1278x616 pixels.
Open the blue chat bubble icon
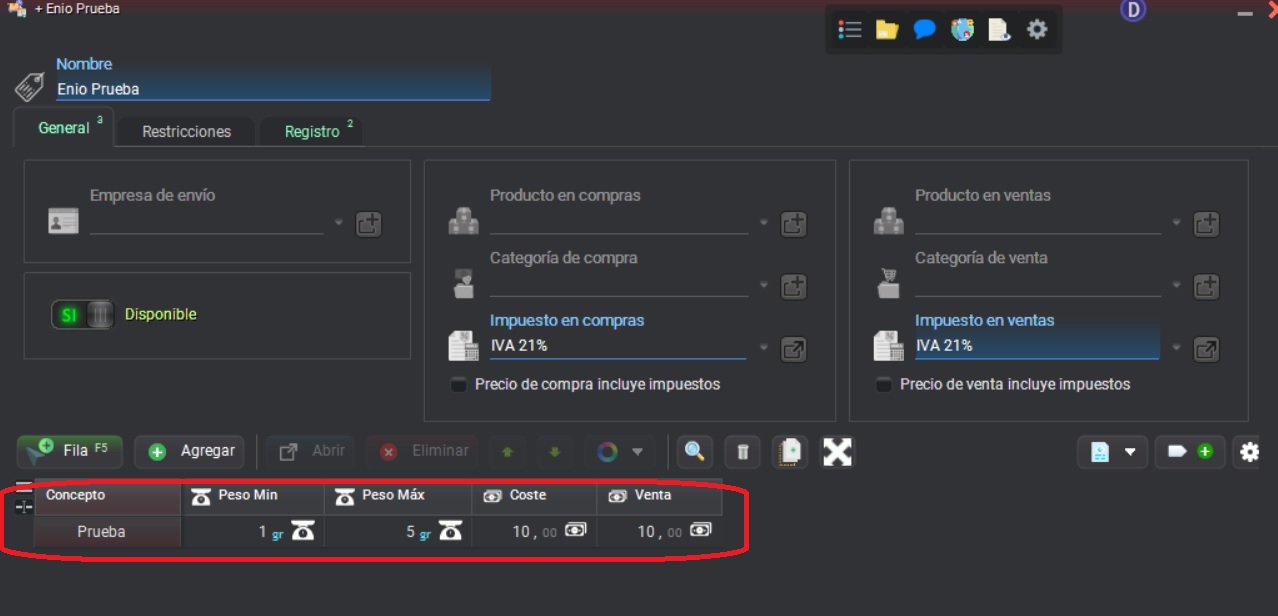tap(925, 30)
